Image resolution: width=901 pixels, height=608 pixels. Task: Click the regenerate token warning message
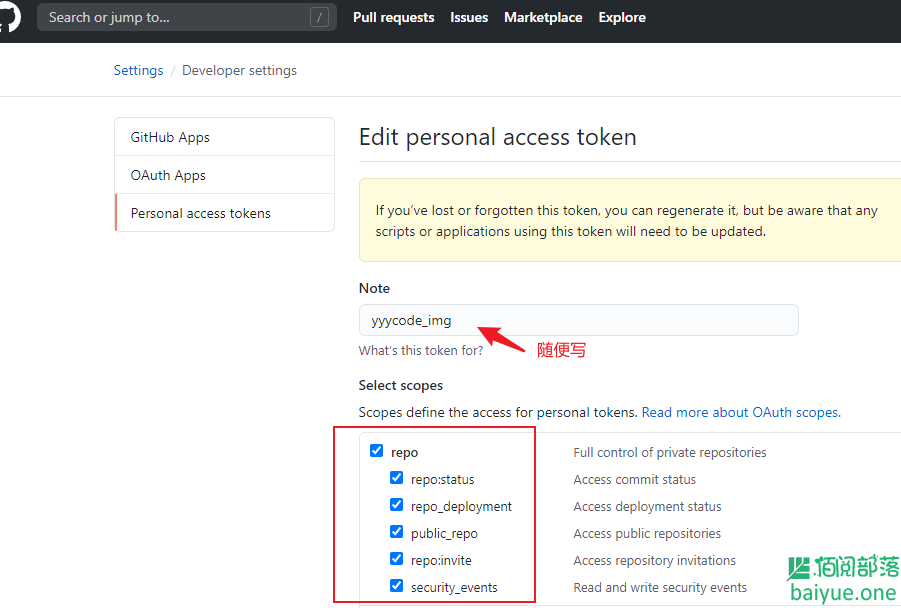click(629, 220)
